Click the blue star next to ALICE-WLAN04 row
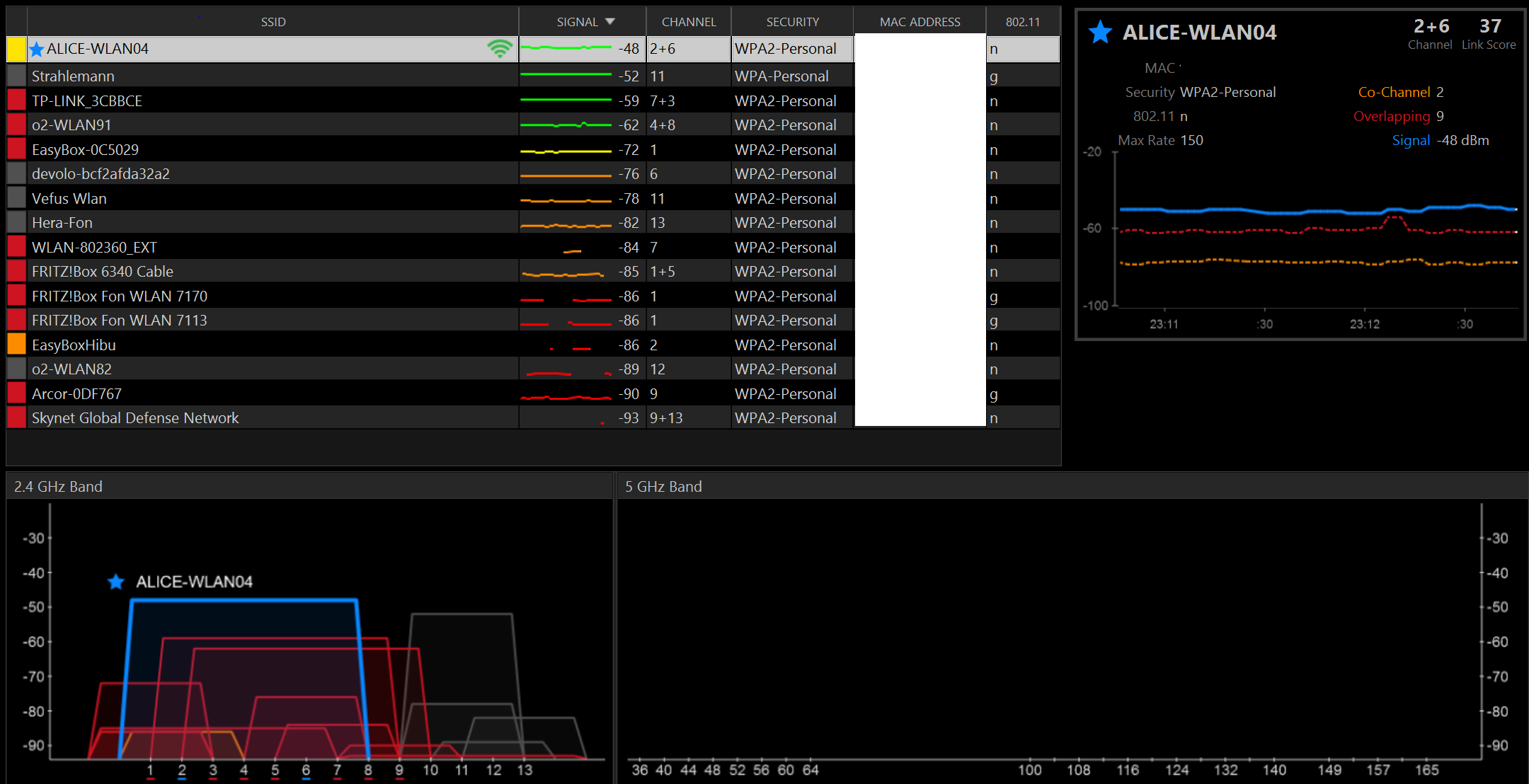This screenshot has width=1529, height=784. [37, 50]
